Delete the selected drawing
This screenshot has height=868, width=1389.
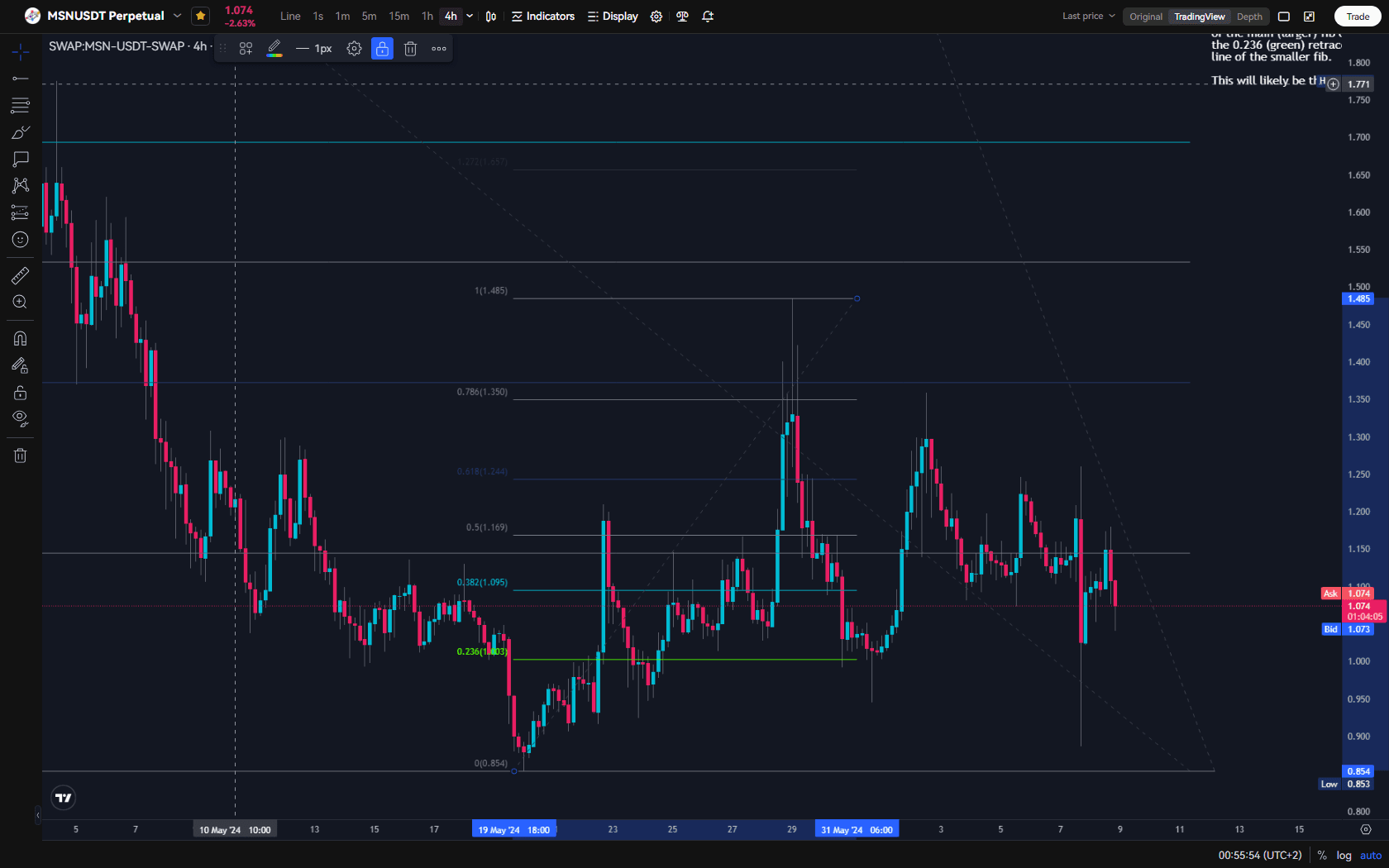(410, 49)
